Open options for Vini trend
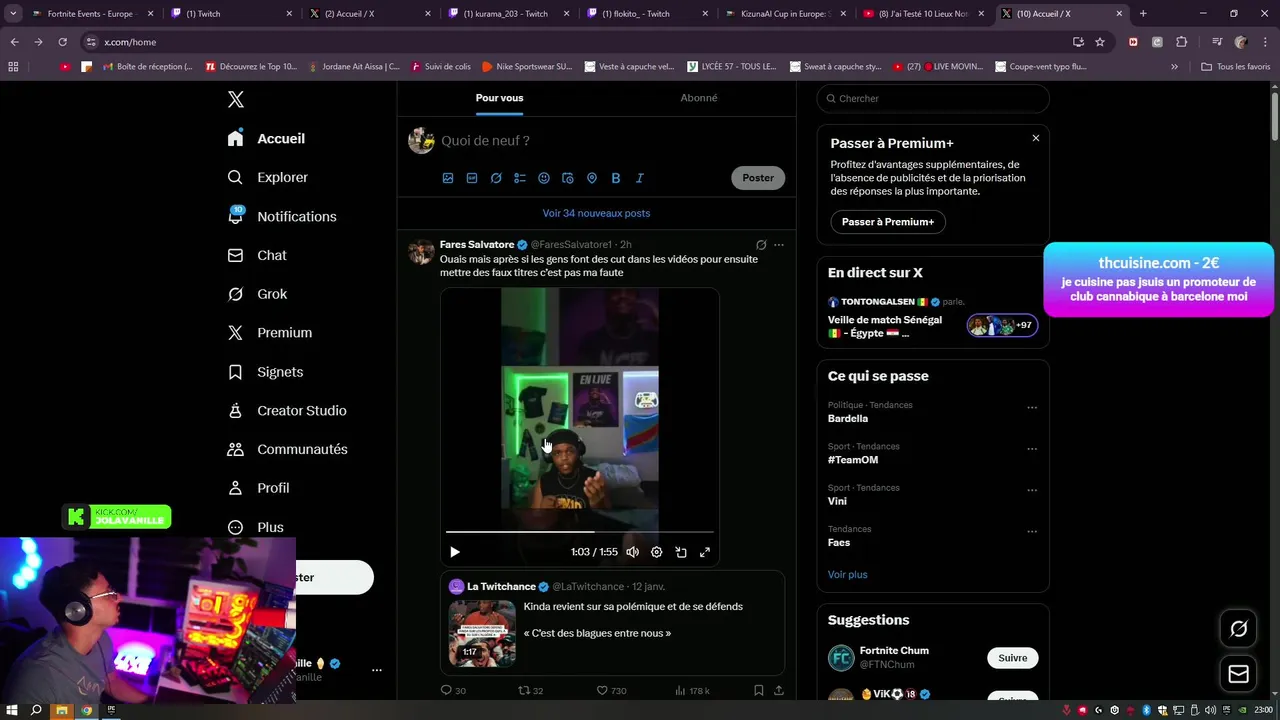 1032,490
